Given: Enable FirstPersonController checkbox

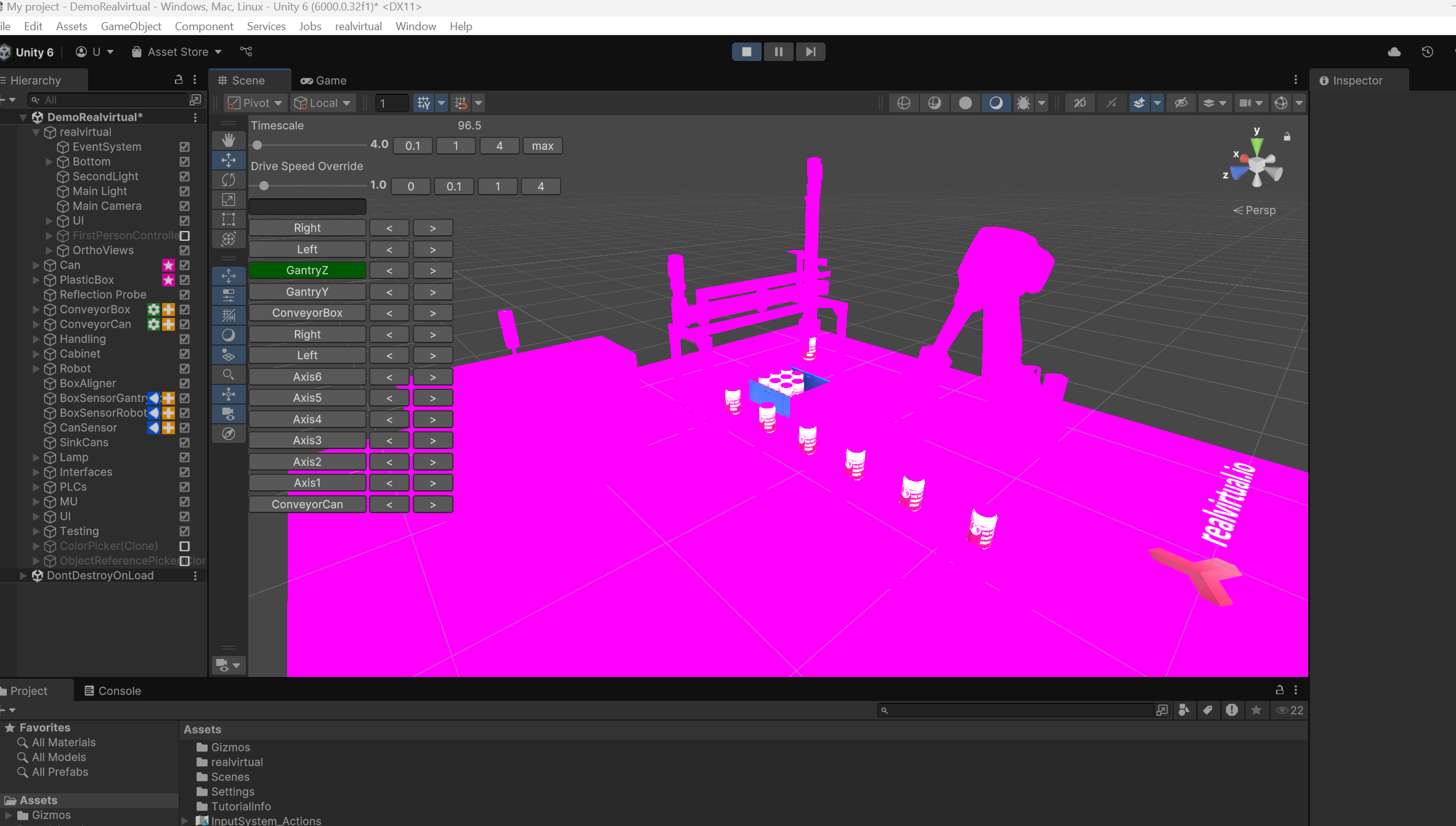Looking at the screenshot, I should pos(184,235).
